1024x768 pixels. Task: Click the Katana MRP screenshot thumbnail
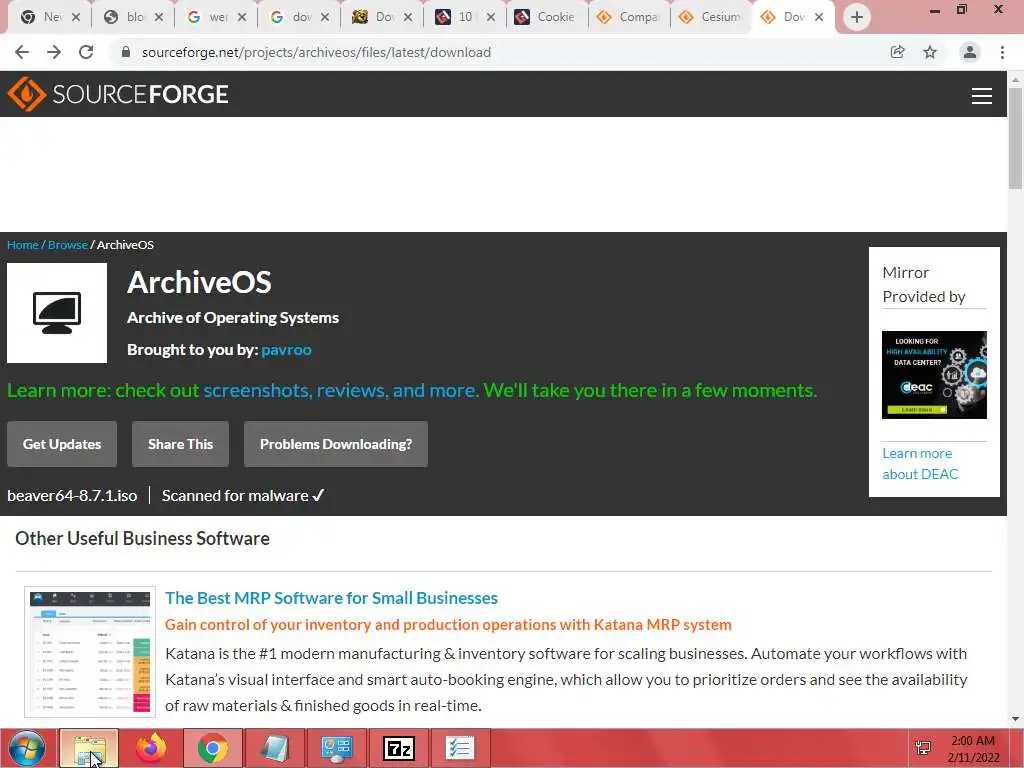point(90,652)
